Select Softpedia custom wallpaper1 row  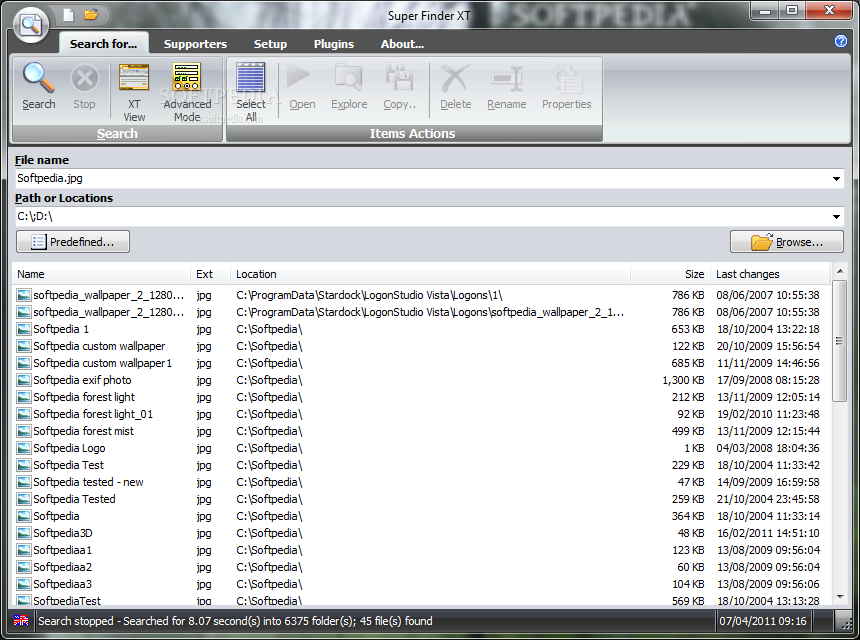[421, 363]
